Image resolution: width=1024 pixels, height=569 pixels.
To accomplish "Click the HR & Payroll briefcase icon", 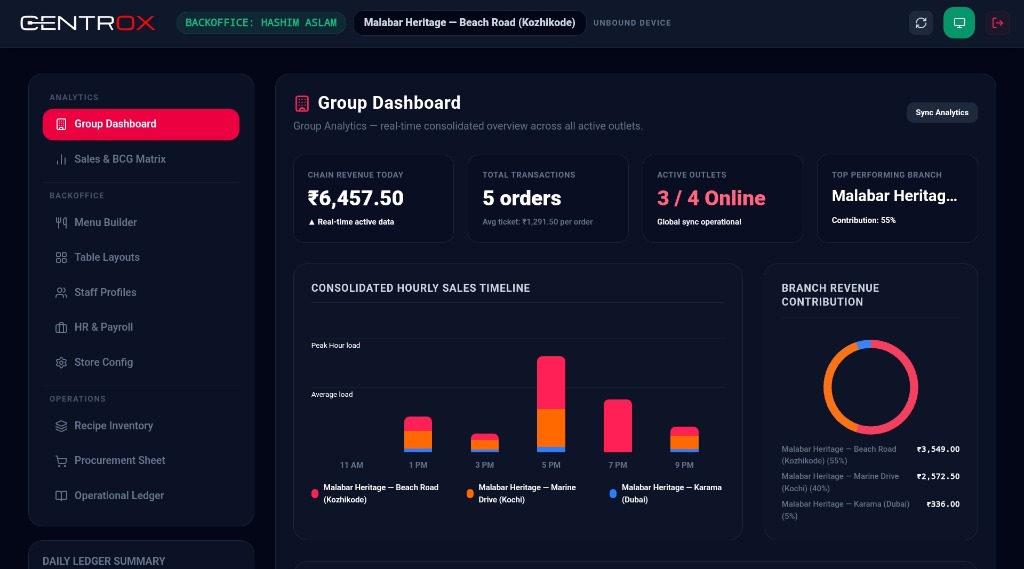I will 61,327.
